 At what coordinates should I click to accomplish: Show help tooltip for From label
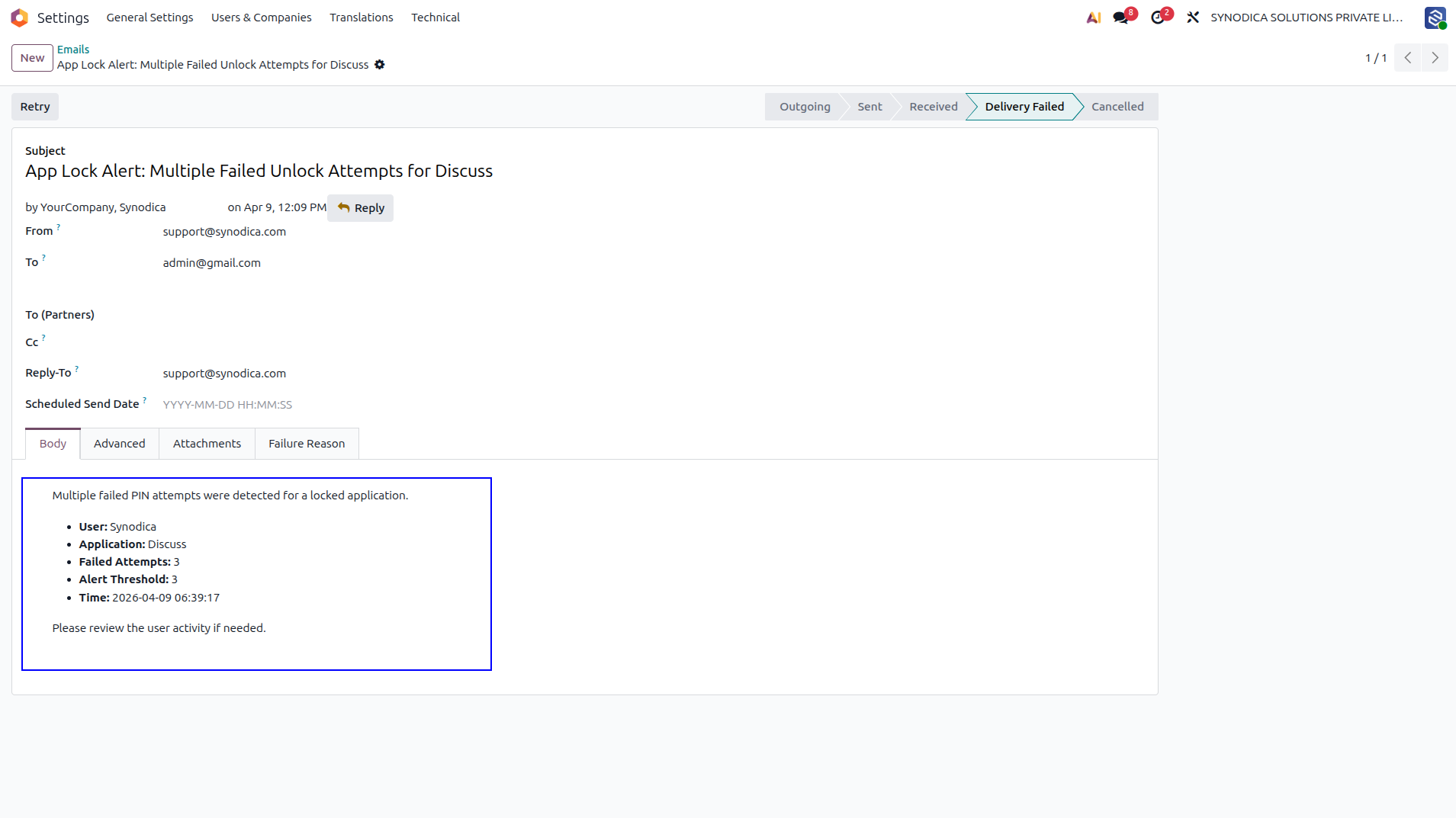click(58, 226)
